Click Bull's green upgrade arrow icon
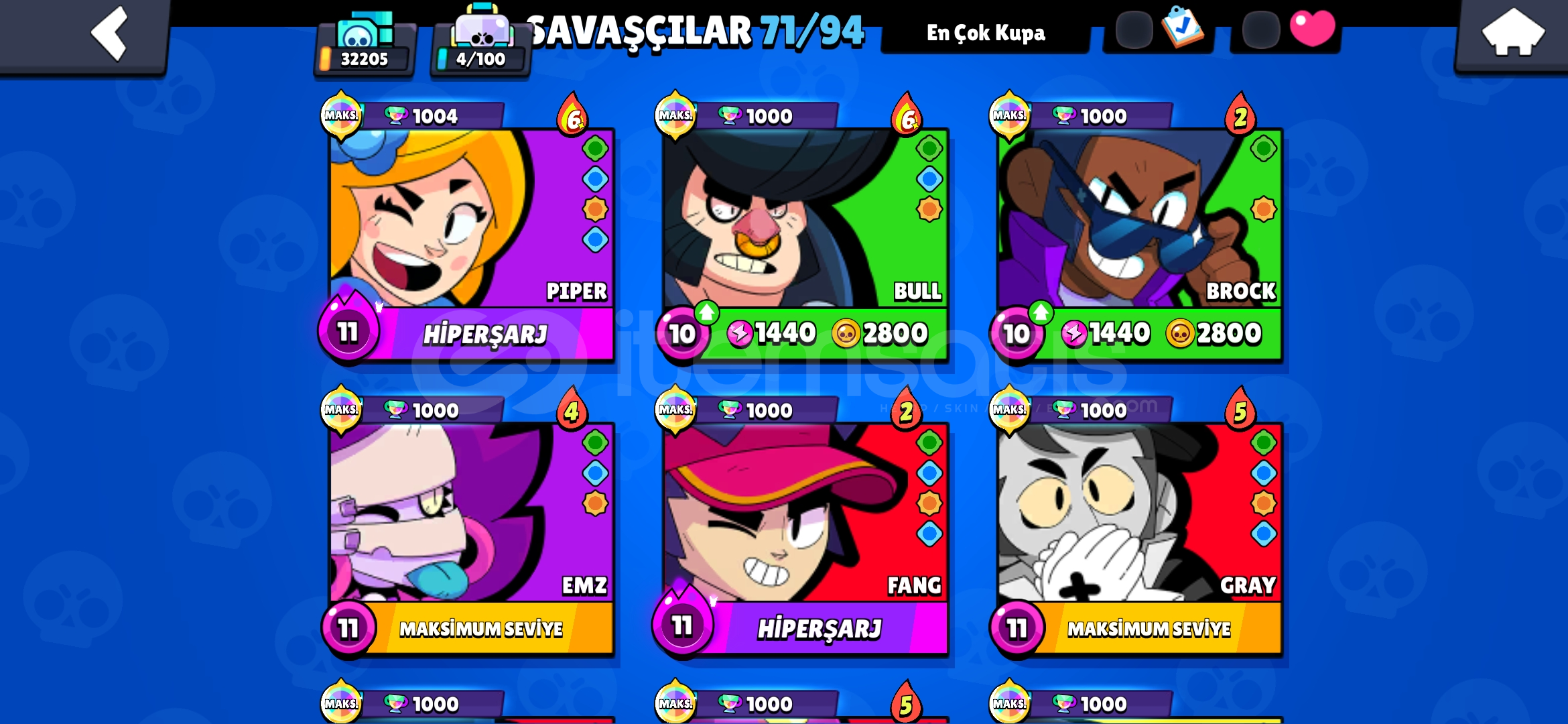This screenshot has height=724, width=1568. (706, 312)
